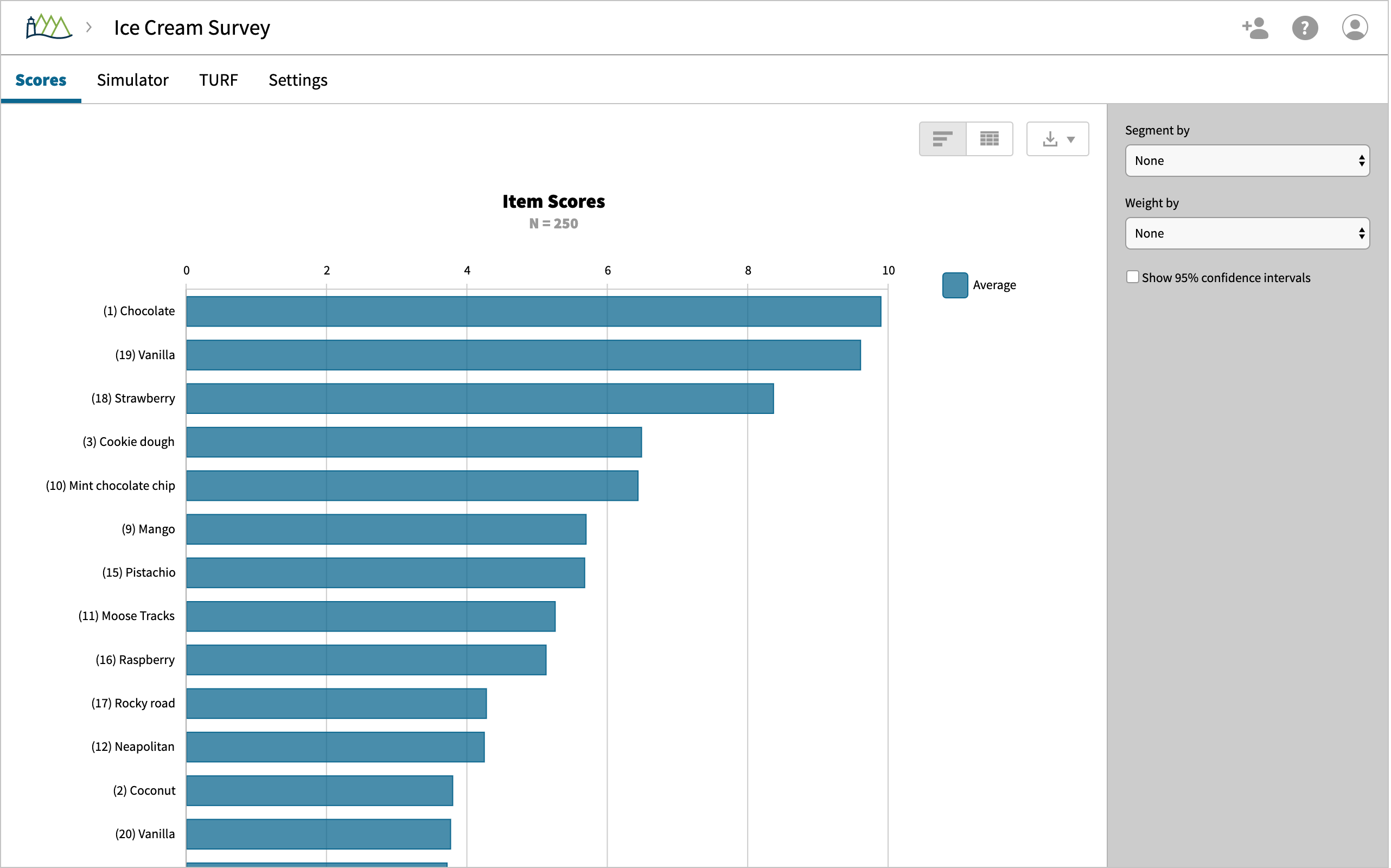Click the Strawberry bar in chart
This screenshot has width=1391, height=868.
pos(480,398)
